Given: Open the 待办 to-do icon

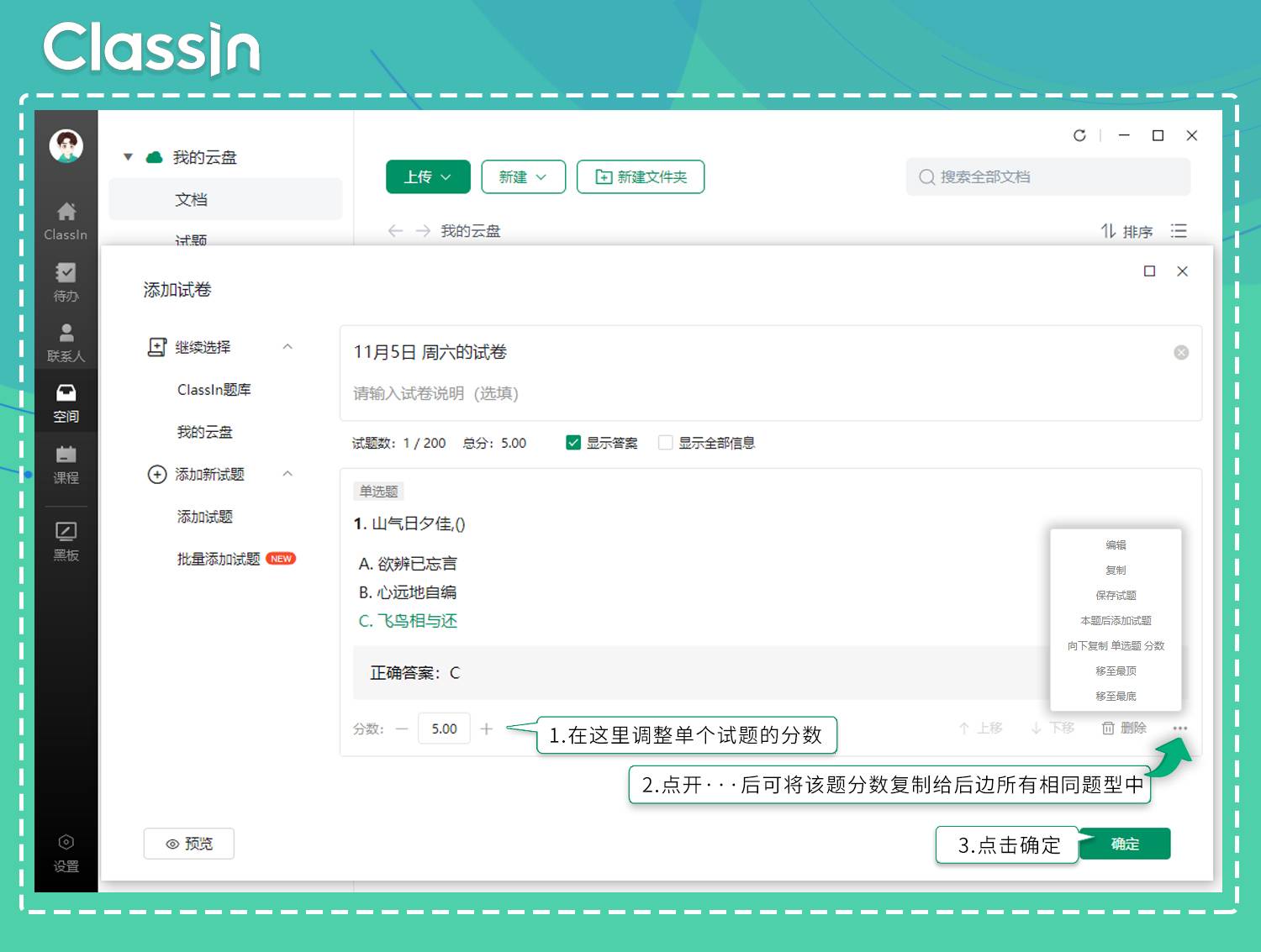Looking at the screenshot, I should point(66,272).
